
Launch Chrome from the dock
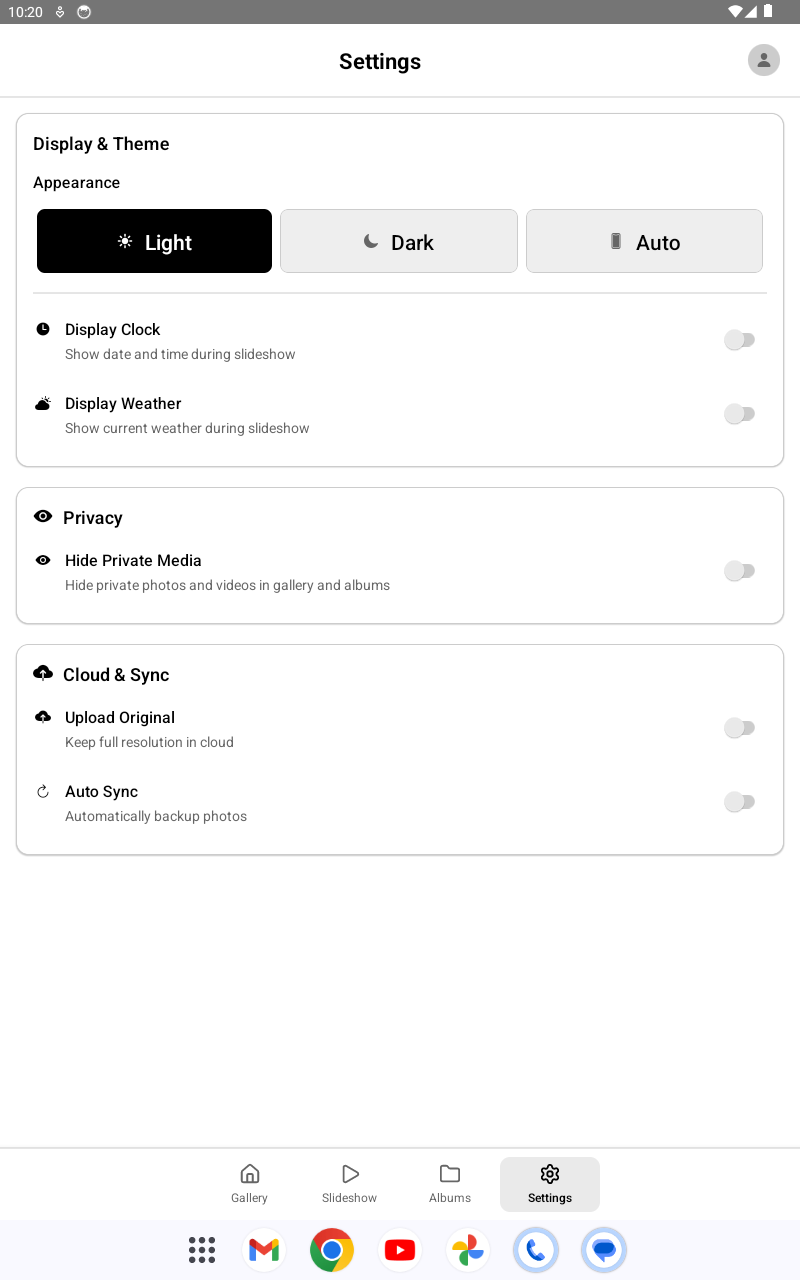[x=331, y=1249]
